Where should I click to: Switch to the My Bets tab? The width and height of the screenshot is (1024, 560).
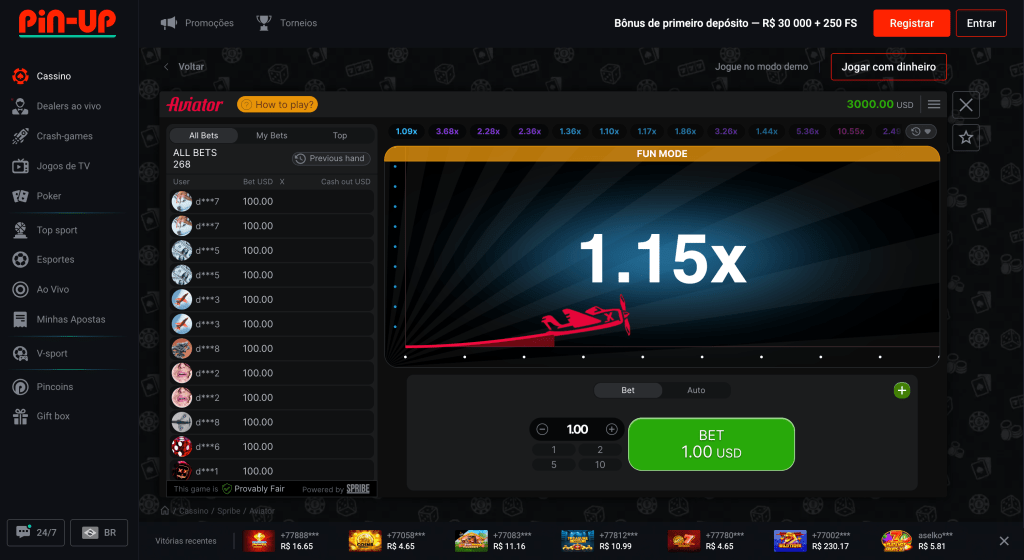(x=271, y=135)
